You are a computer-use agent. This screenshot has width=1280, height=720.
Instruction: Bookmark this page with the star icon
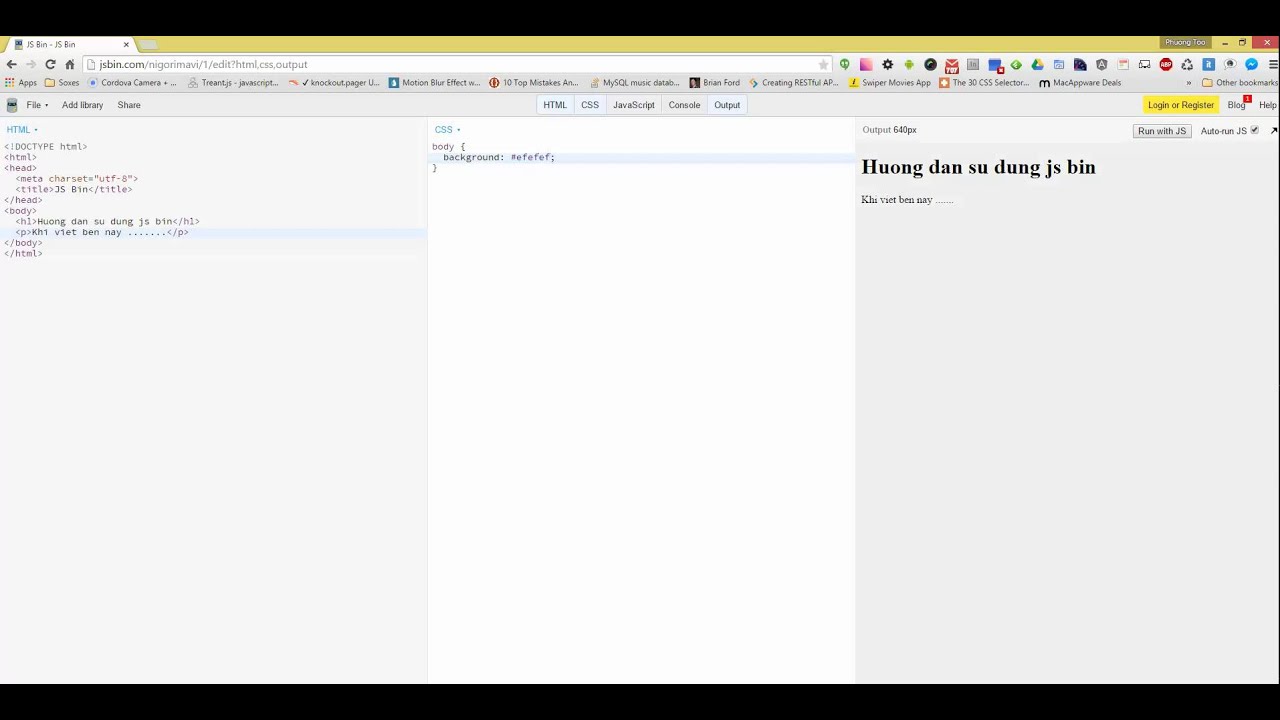[824, 64]
